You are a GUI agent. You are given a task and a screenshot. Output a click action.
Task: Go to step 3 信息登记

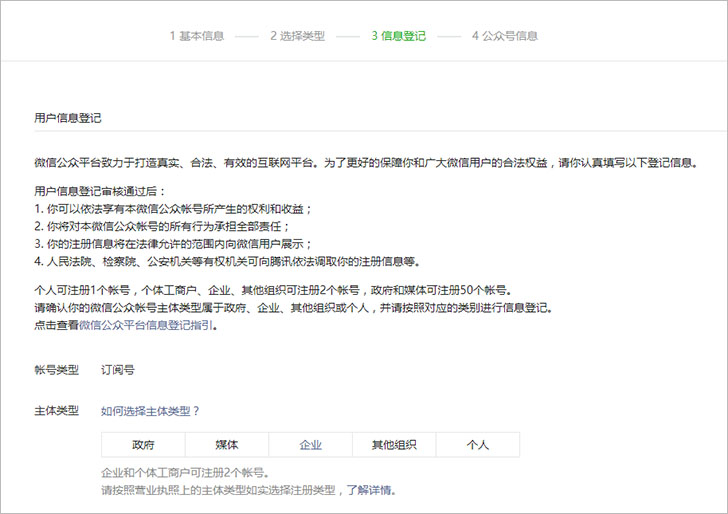[x=398, y=36]
